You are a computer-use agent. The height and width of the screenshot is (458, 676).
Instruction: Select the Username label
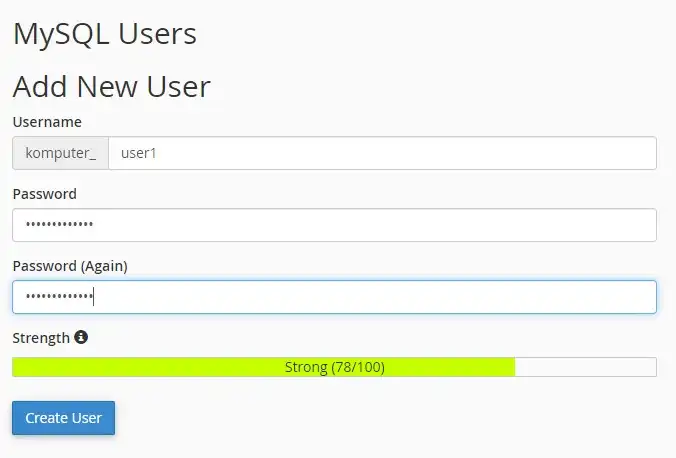pos(47,122)
